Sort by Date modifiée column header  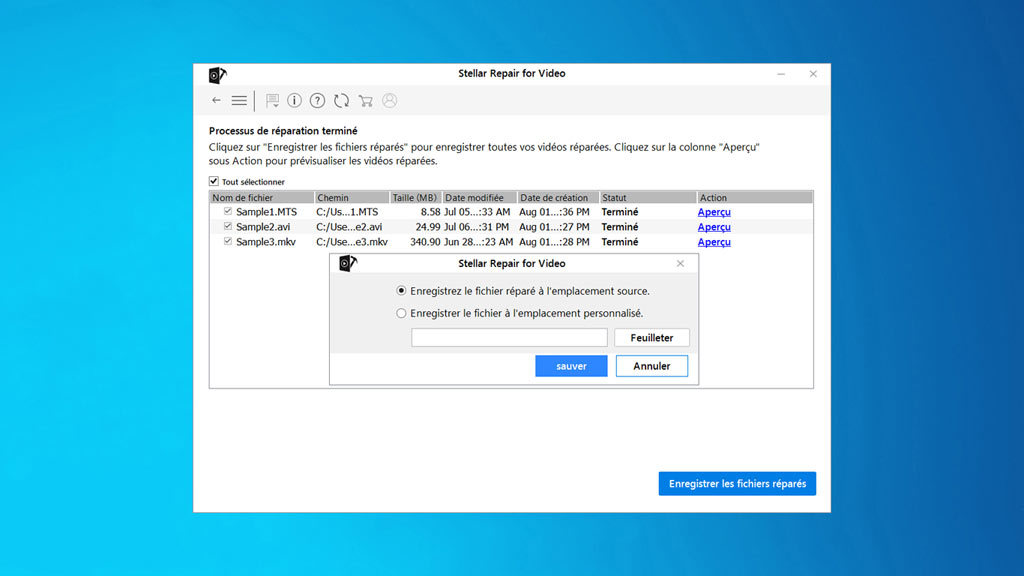tap(479, 197)
